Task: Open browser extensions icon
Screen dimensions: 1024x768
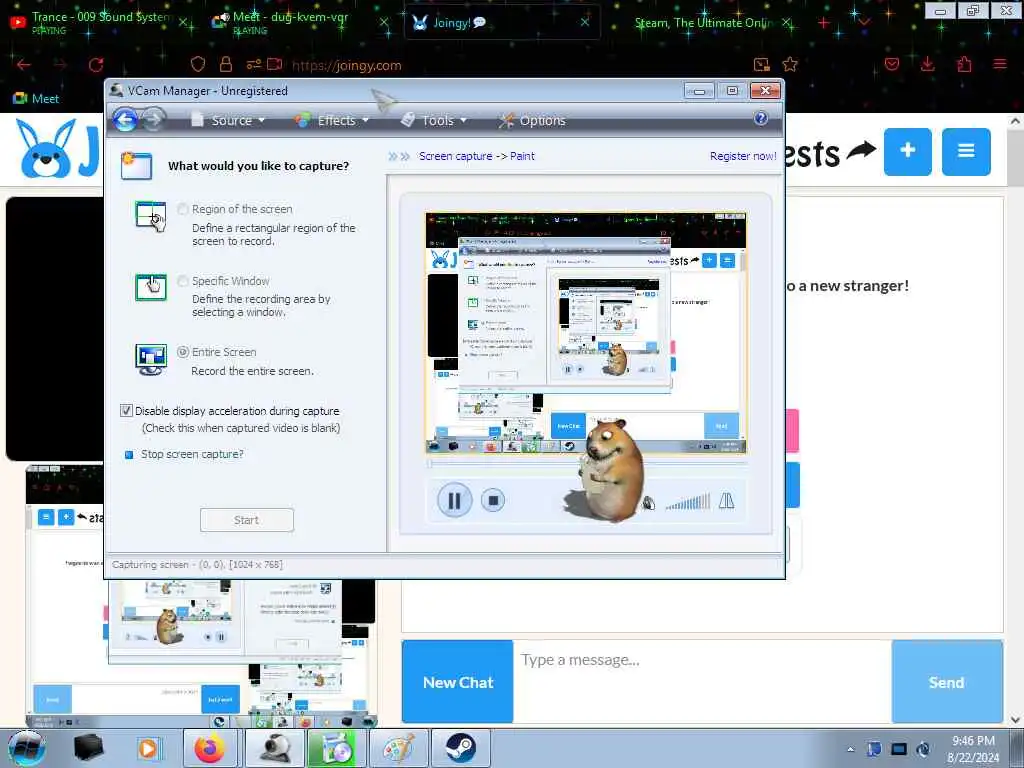Action: click(964, 64)
